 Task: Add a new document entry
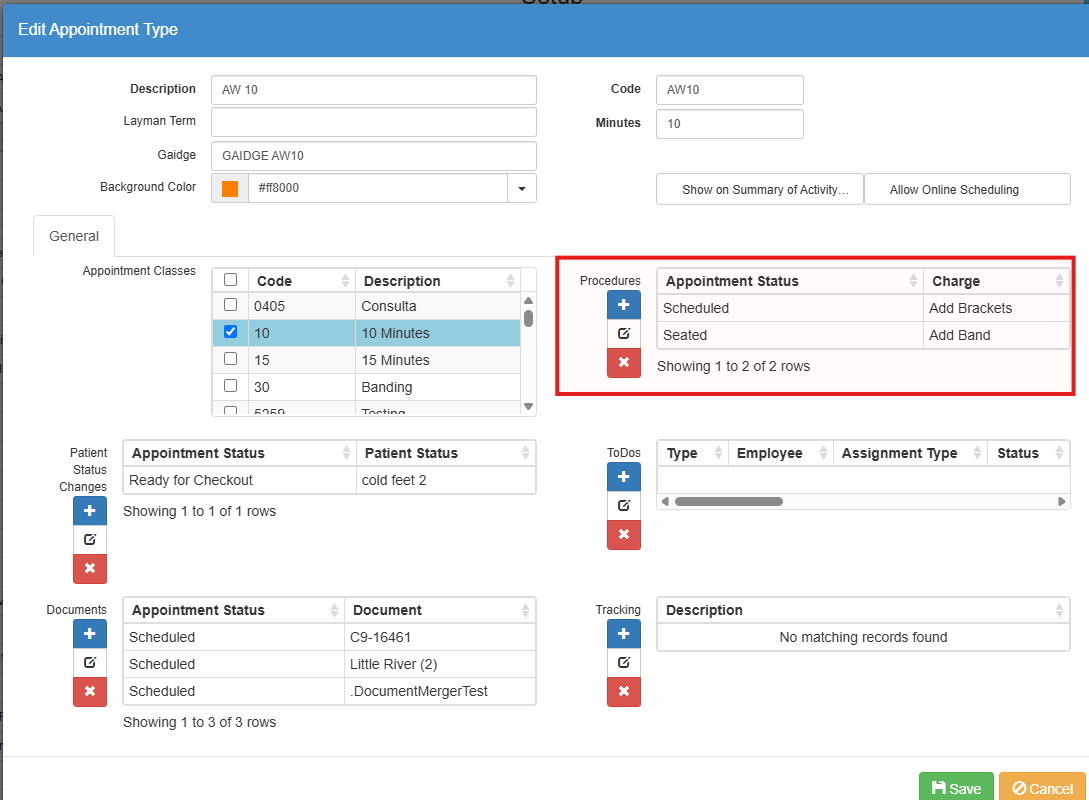click(90, 634)
